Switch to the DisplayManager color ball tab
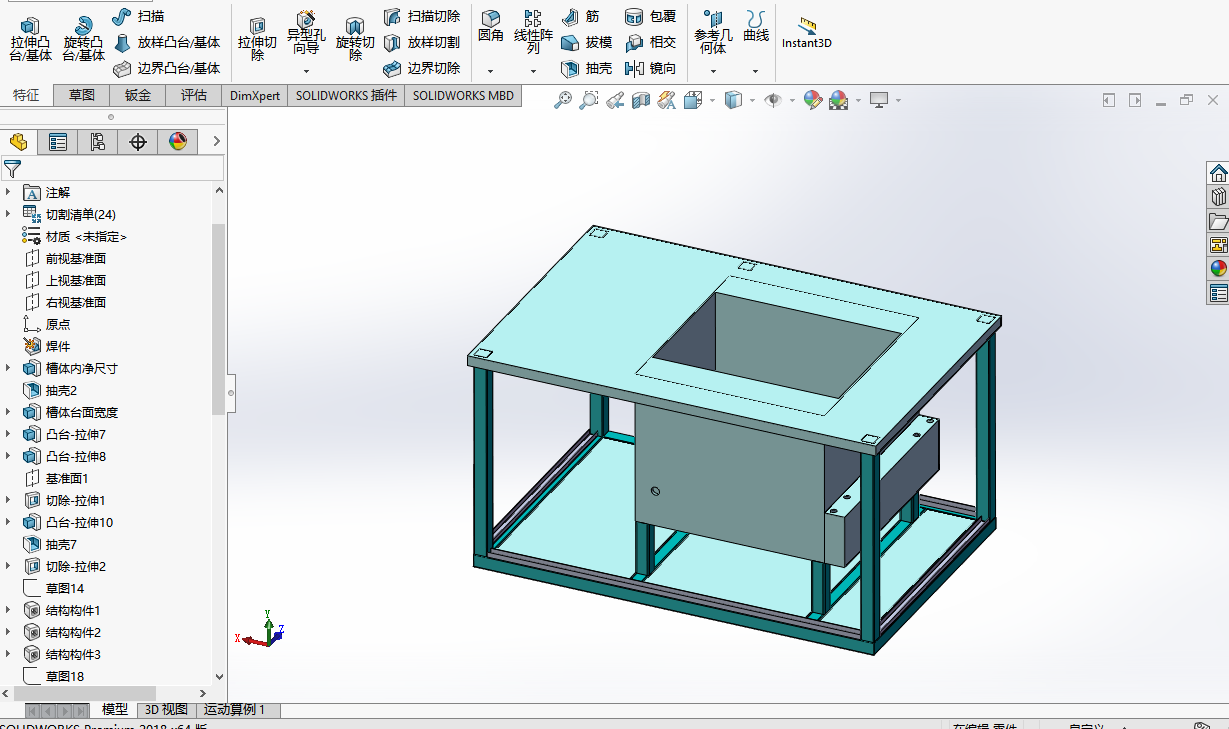The width and height of the screenshot is (1229, 729). click(x=178, y=142)
